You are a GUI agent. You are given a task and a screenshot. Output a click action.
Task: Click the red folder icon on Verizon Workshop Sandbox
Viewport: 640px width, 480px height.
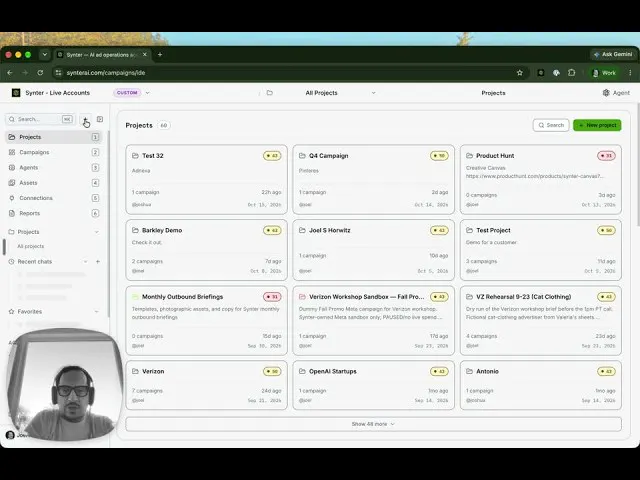point(302,297)
